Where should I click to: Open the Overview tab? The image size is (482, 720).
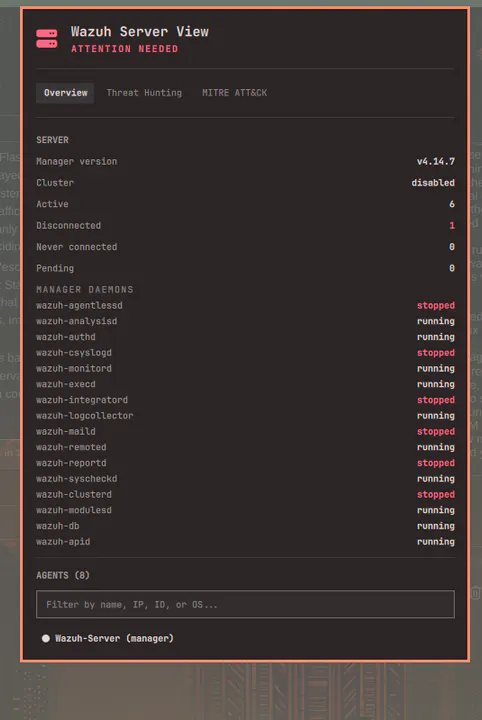pyautogui.click(x=65, y=93)
